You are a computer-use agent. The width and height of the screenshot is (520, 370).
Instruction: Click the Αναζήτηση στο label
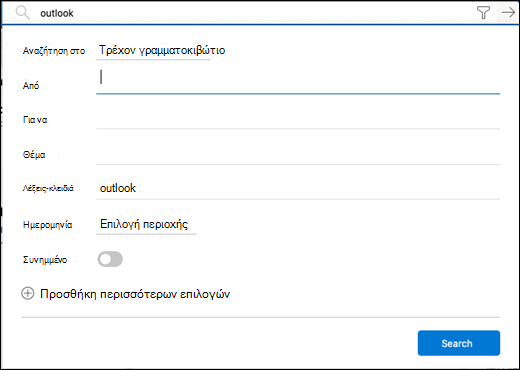point(54,51)
